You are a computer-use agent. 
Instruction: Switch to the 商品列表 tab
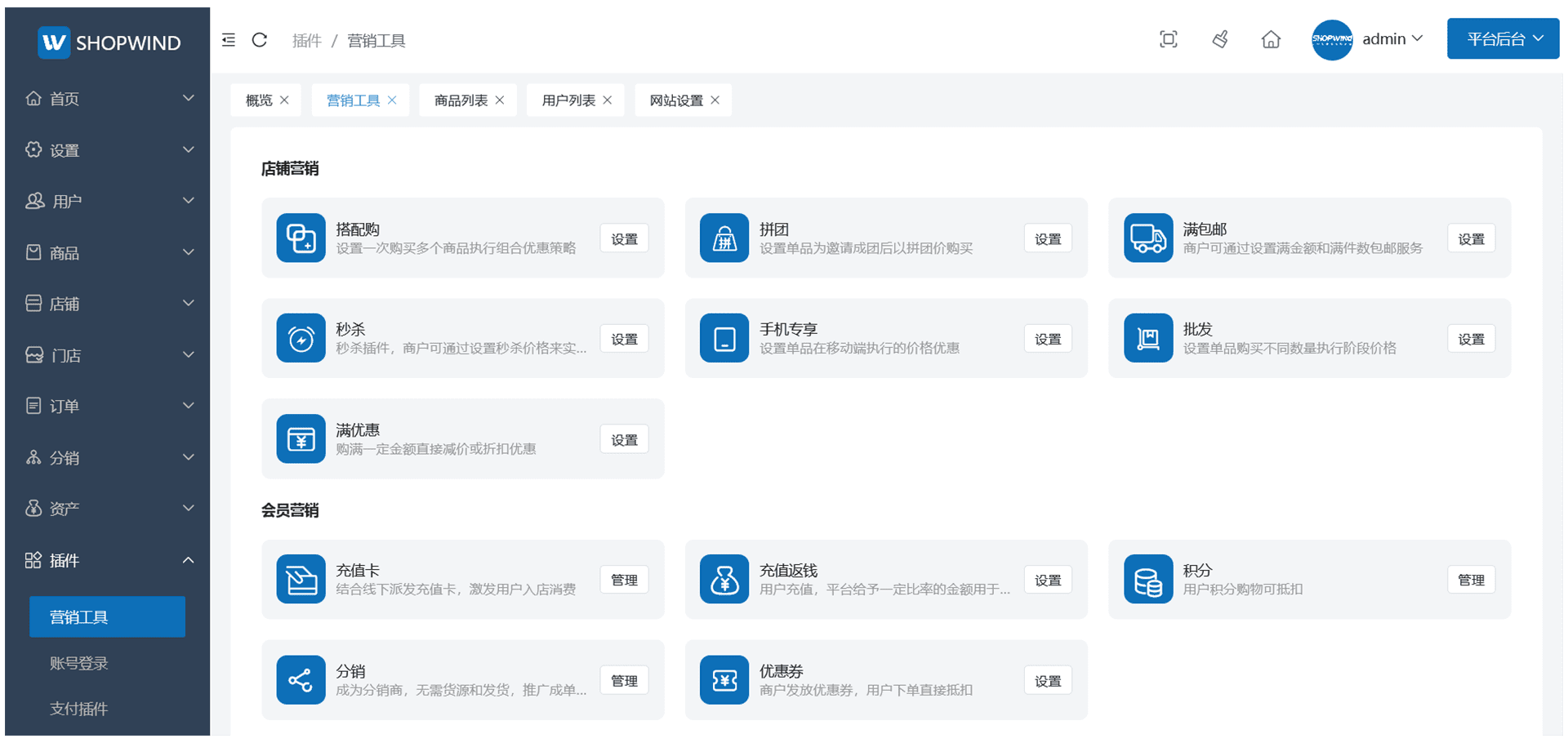pos(461,100)
